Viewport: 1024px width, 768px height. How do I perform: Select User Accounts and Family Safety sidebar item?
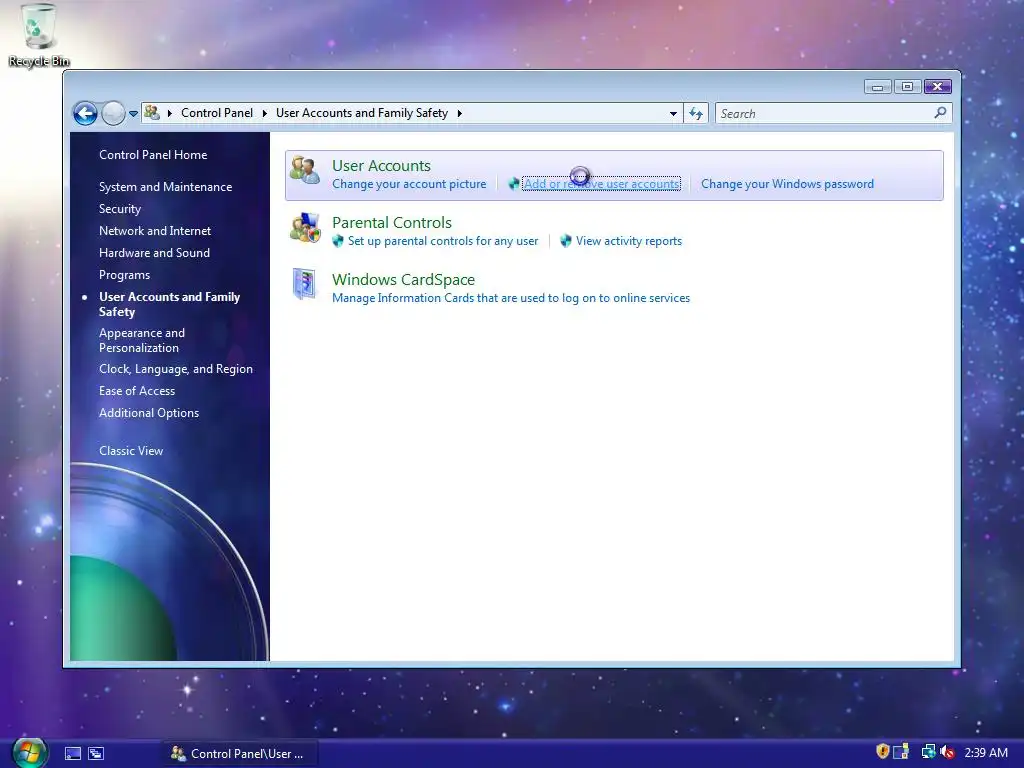click(169, 304)
